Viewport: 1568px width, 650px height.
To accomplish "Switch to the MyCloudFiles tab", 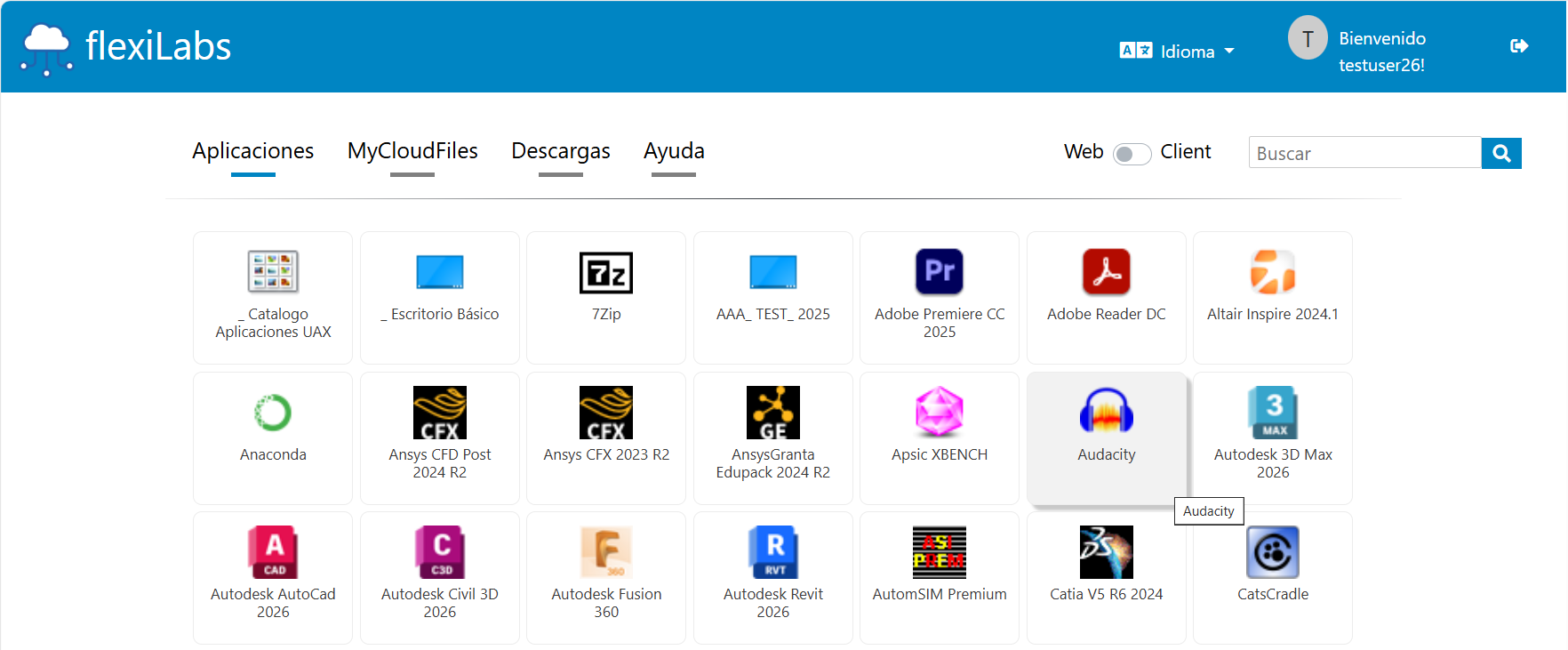I will coord(412,151).
